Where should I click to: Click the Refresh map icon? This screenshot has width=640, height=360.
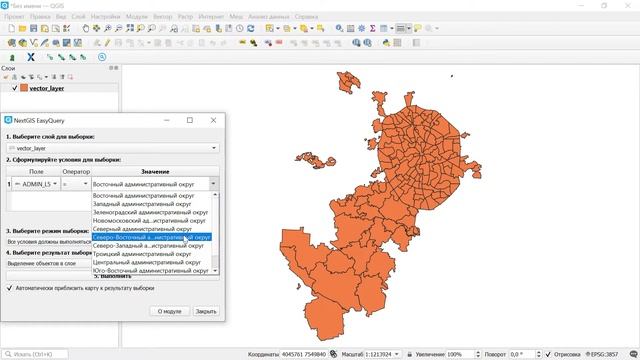point(251,28)
